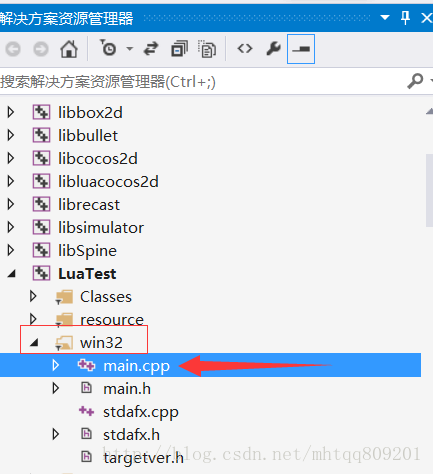Expand the libcocos2d project
Viewport: 433px width, 474px height.
click(x=11, y=158)
